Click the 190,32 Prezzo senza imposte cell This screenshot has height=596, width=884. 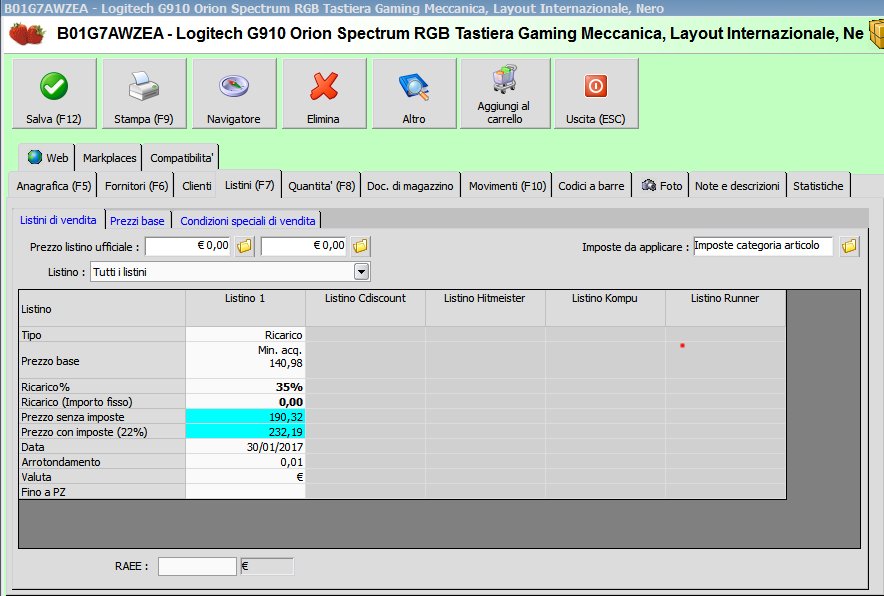tap(245, 417)
